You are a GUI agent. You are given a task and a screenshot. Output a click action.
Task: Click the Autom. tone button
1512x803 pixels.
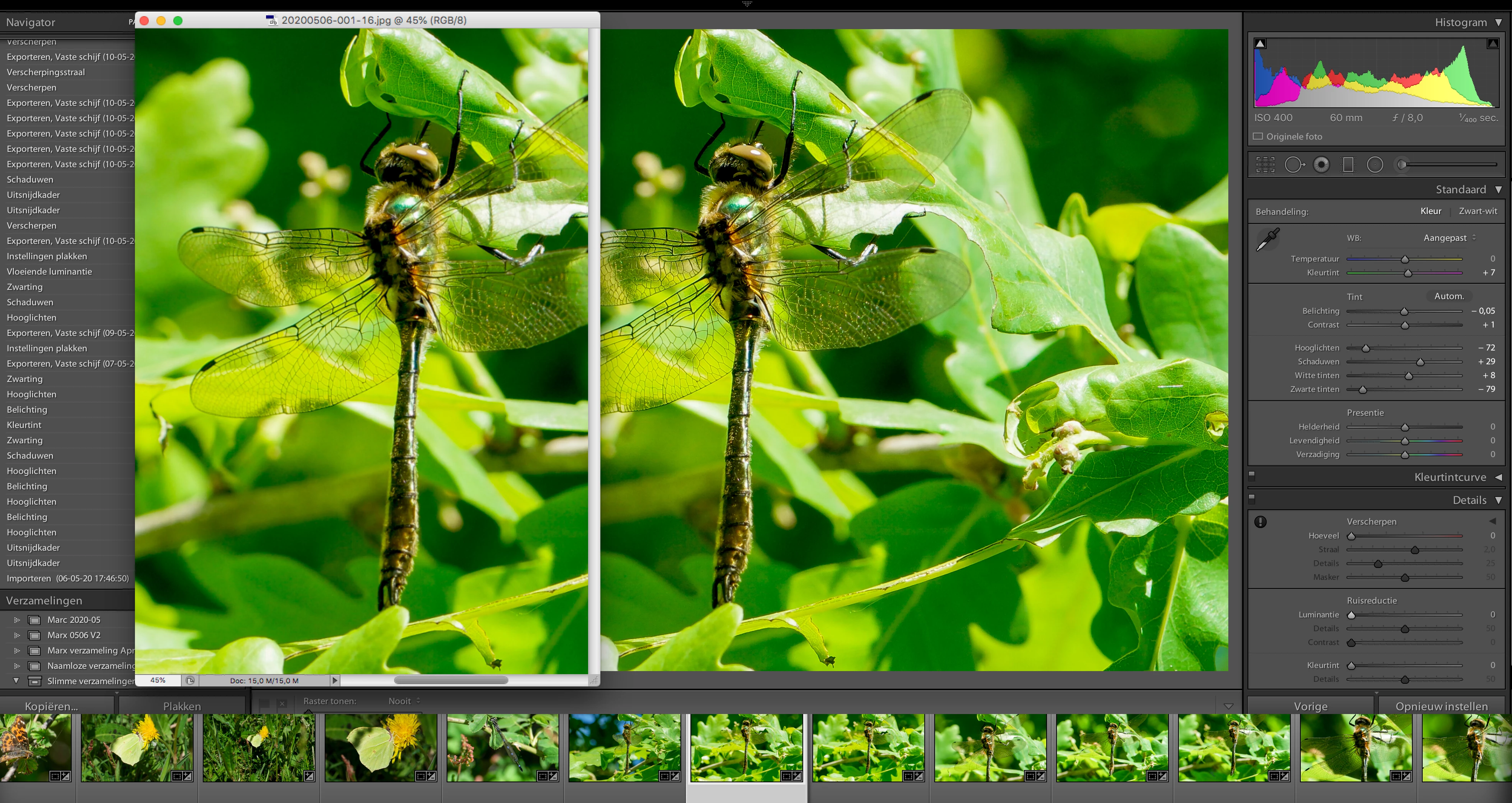pyautogui.click(x=1449, y=296)
